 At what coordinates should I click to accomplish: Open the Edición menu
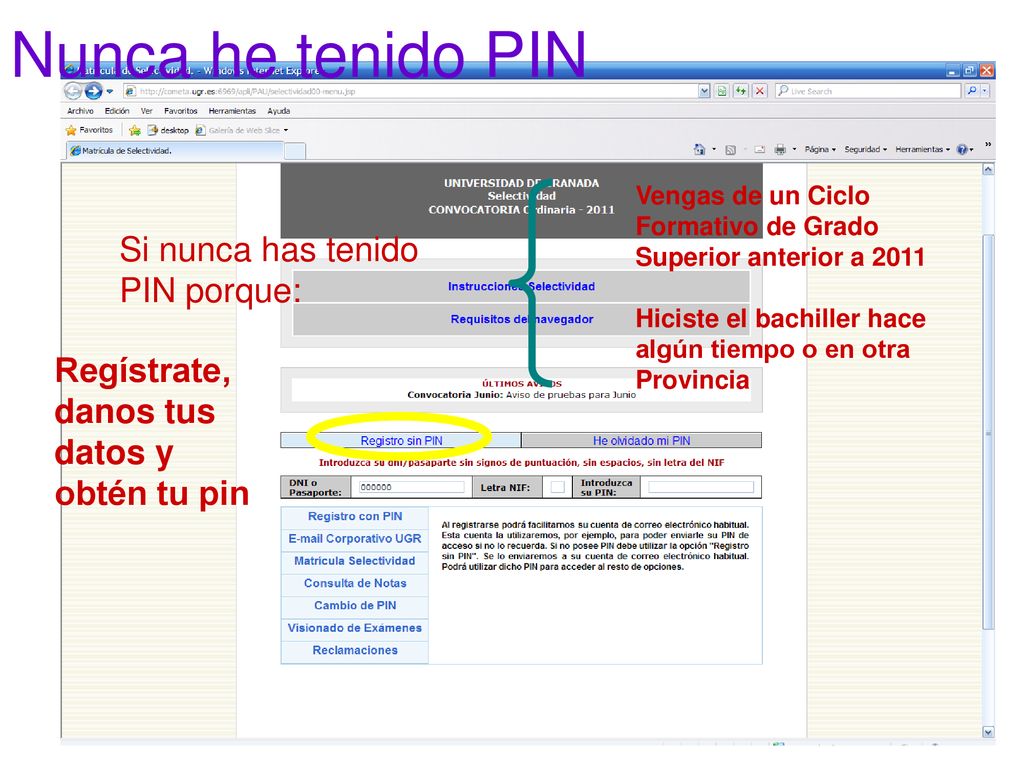click(x=117, y=111)
